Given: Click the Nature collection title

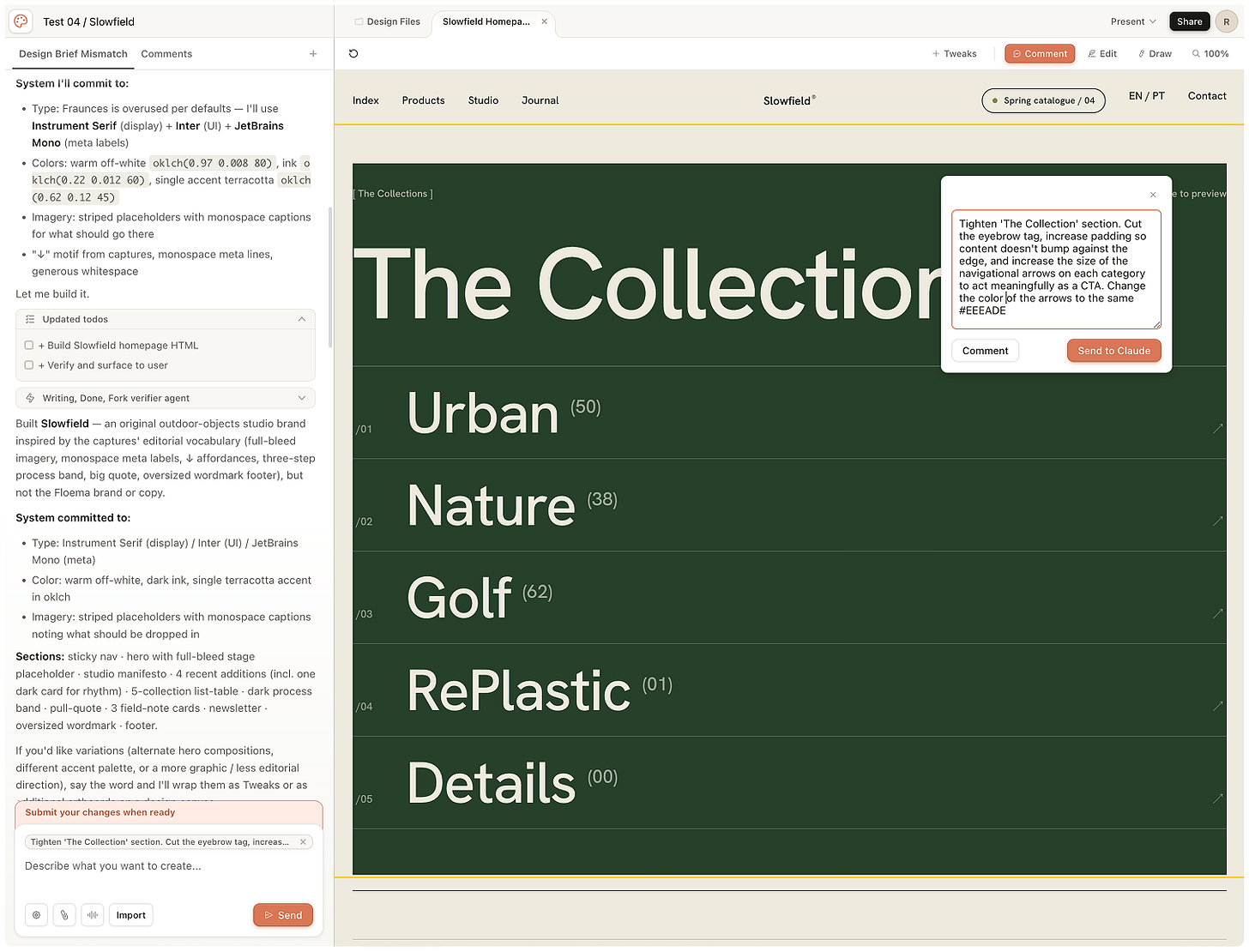Looking at the screenshot, I should [491, 505].
